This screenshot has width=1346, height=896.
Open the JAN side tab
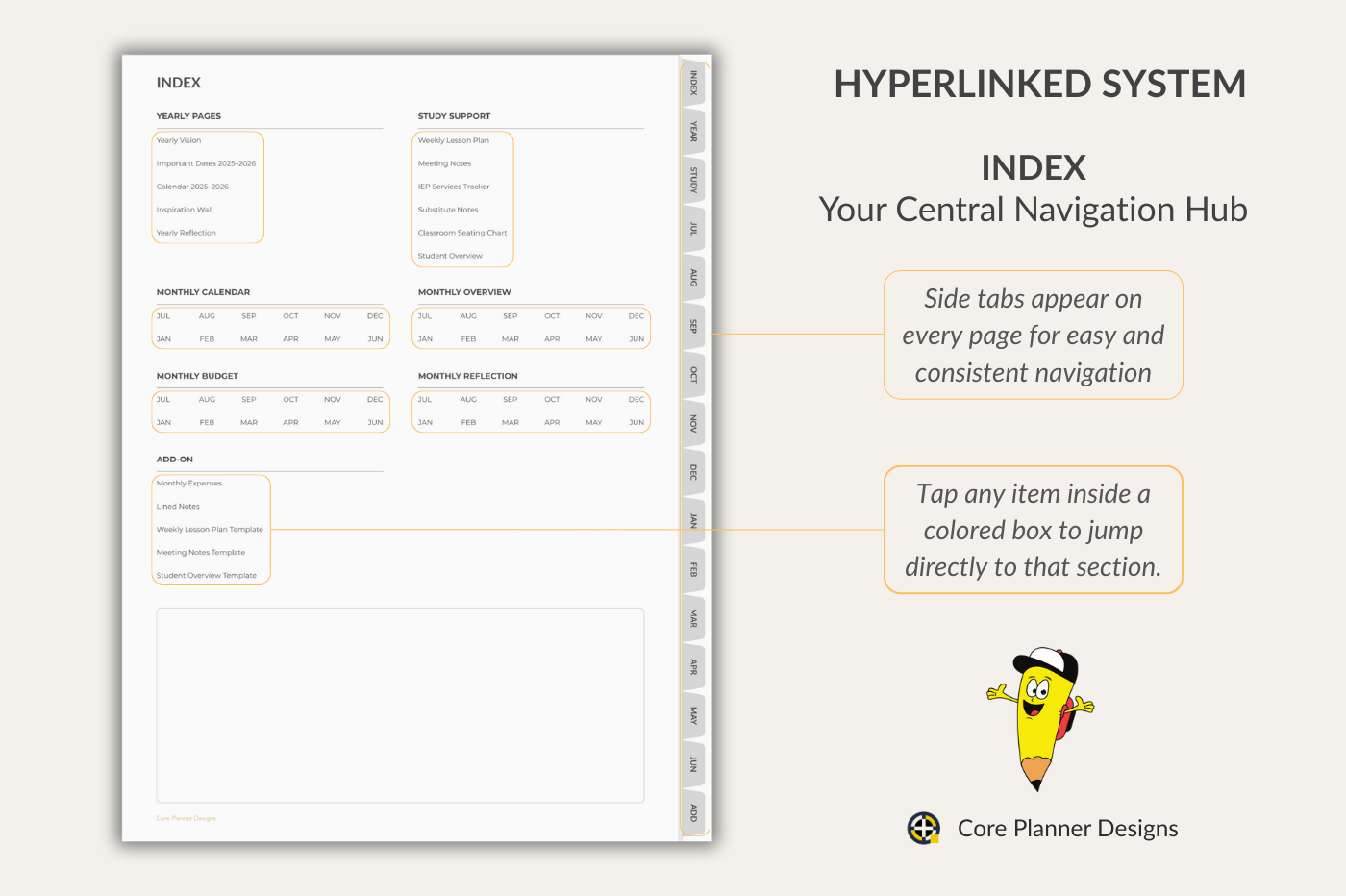693,521
